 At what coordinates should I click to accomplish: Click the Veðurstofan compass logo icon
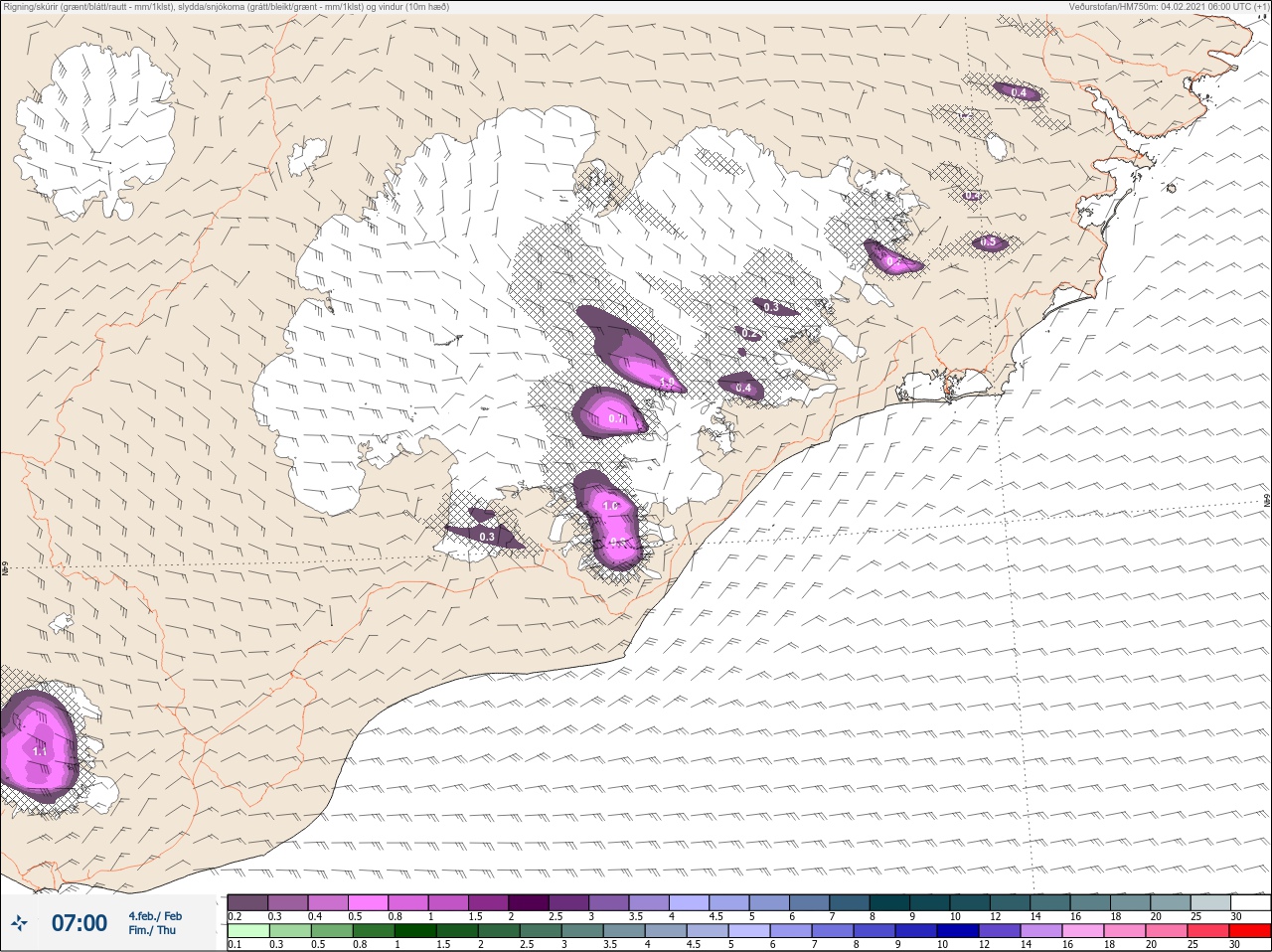coord(20,923)
